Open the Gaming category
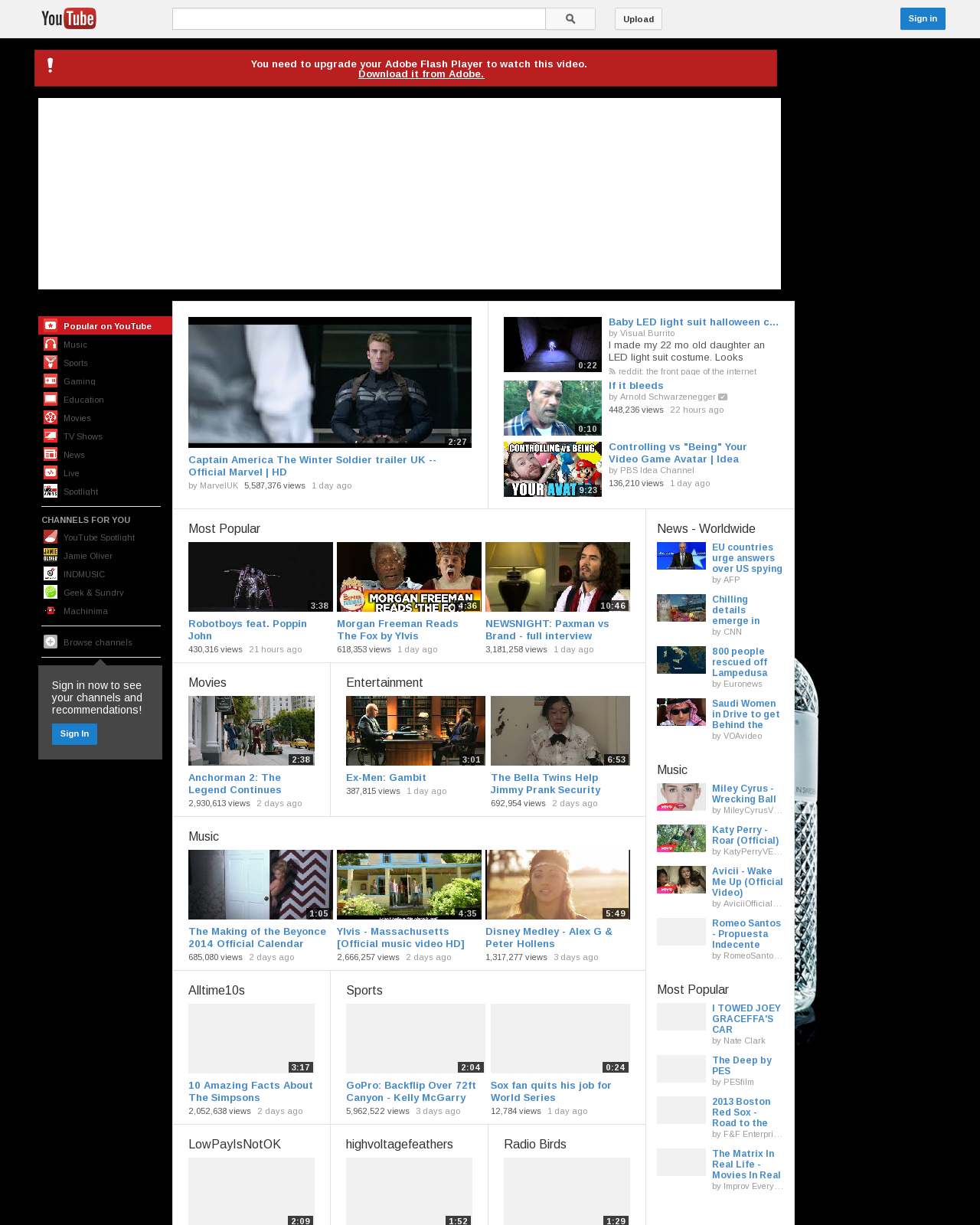 (x=80, y=381)
